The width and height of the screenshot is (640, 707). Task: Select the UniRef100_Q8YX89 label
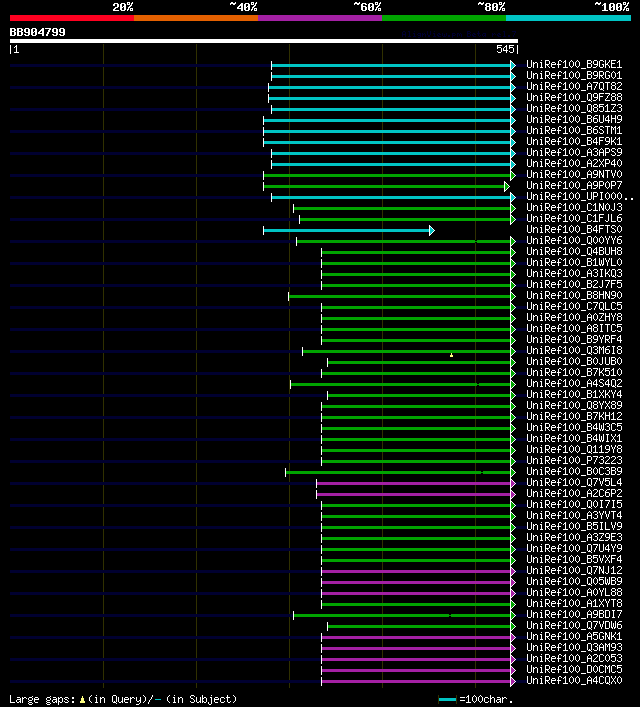[574, 405]
